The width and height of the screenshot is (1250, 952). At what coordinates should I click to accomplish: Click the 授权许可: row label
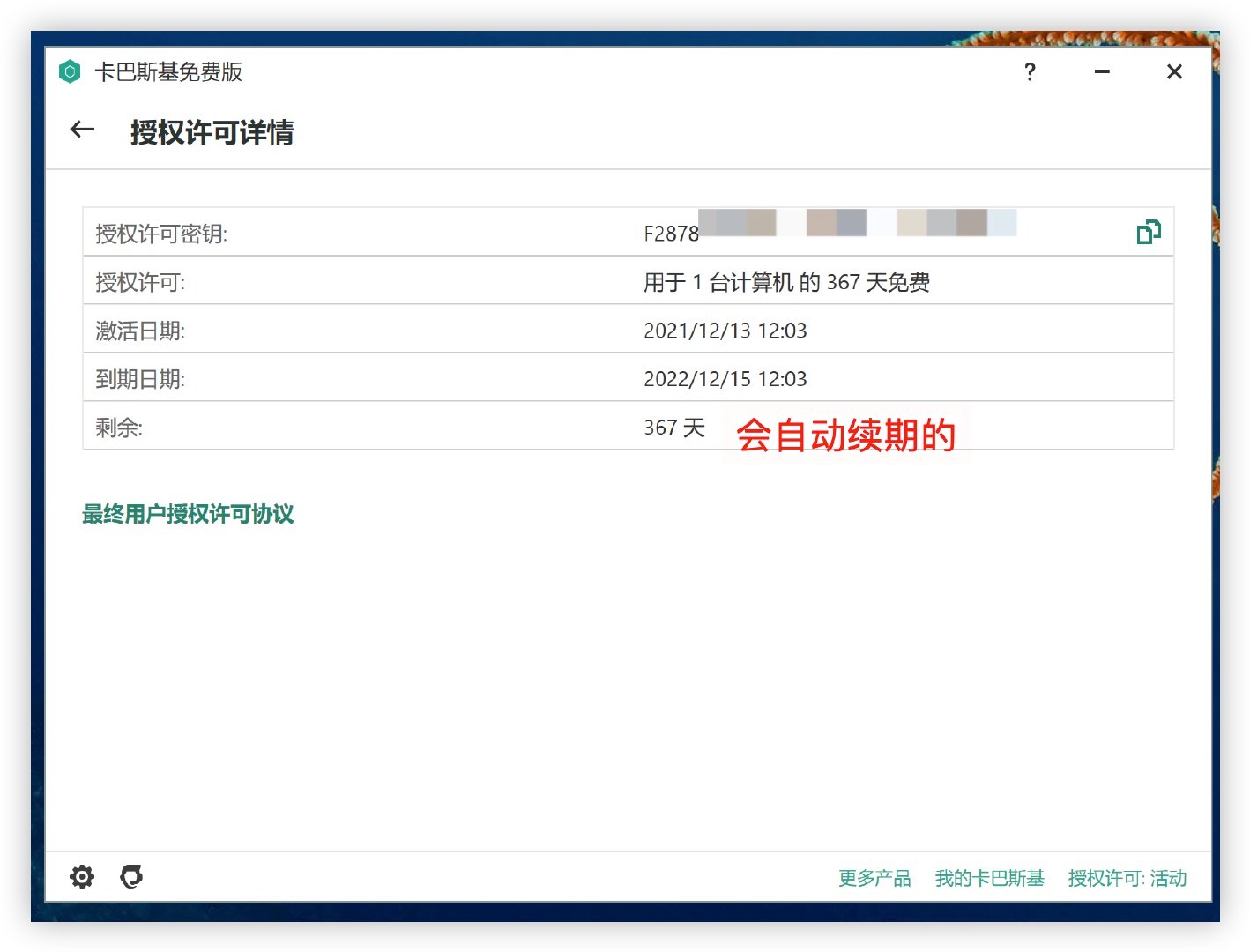pyautogui.click(x=140, y=282)
